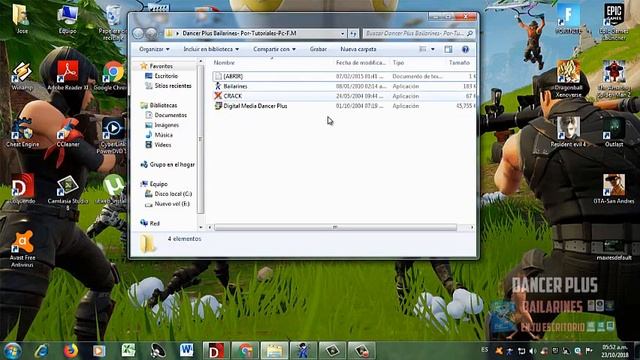Expand the address bar history dropdown
640x360 pixels.
pos(342,33)
